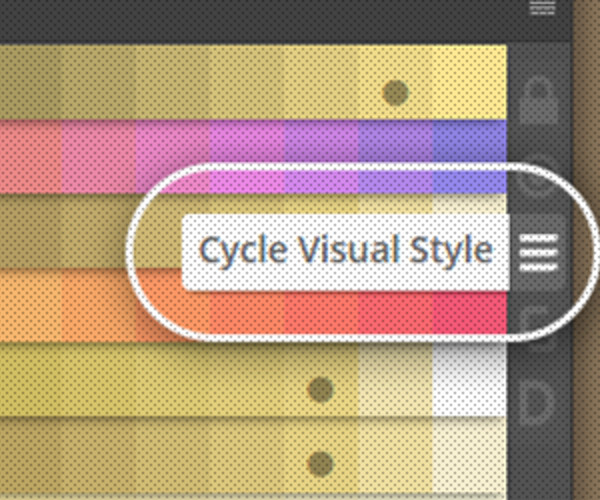Click the bracket-shaped icon below the Cycle Visual Style icon

[x=539, y=316]
